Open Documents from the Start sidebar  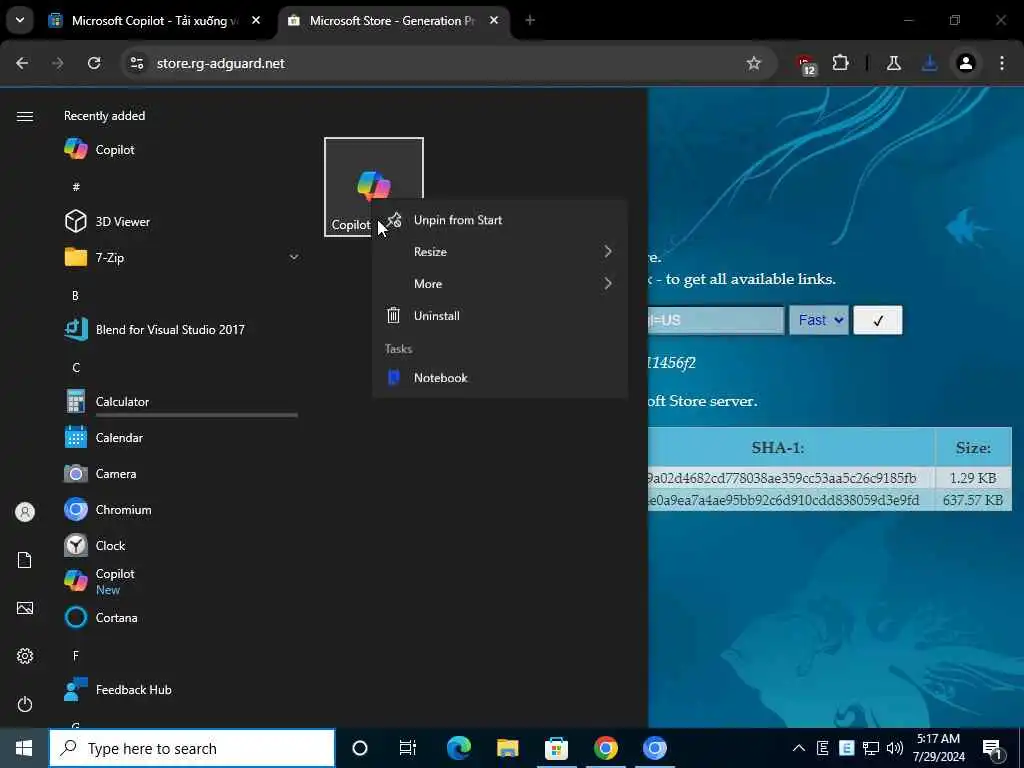25,560
